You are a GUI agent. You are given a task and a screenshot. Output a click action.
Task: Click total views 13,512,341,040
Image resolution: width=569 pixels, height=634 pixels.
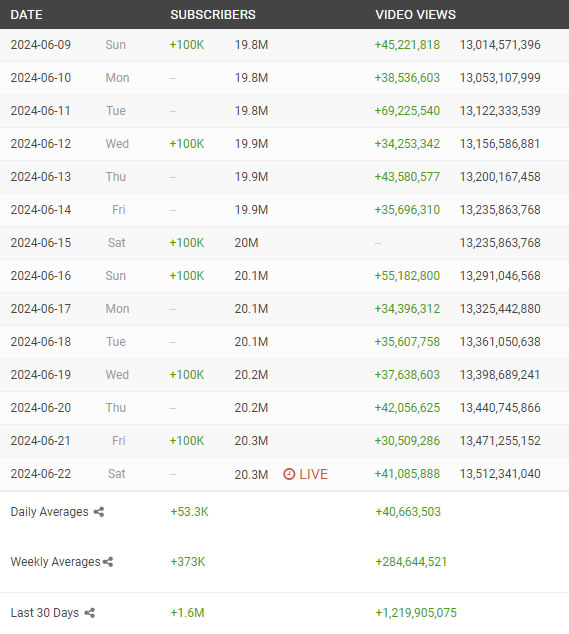[x=500, y=473]
